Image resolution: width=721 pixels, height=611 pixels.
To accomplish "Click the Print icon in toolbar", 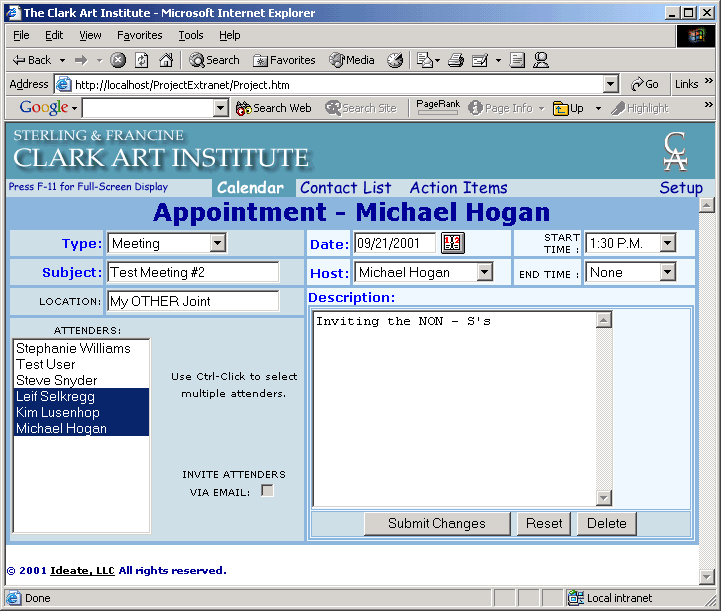I will [456, 60].
